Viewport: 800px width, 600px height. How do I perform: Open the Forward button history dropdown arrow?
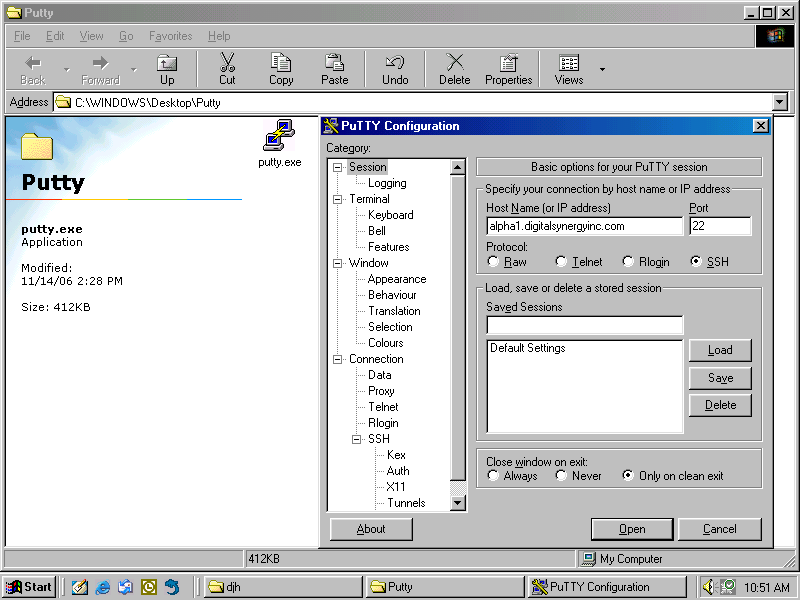134,69
